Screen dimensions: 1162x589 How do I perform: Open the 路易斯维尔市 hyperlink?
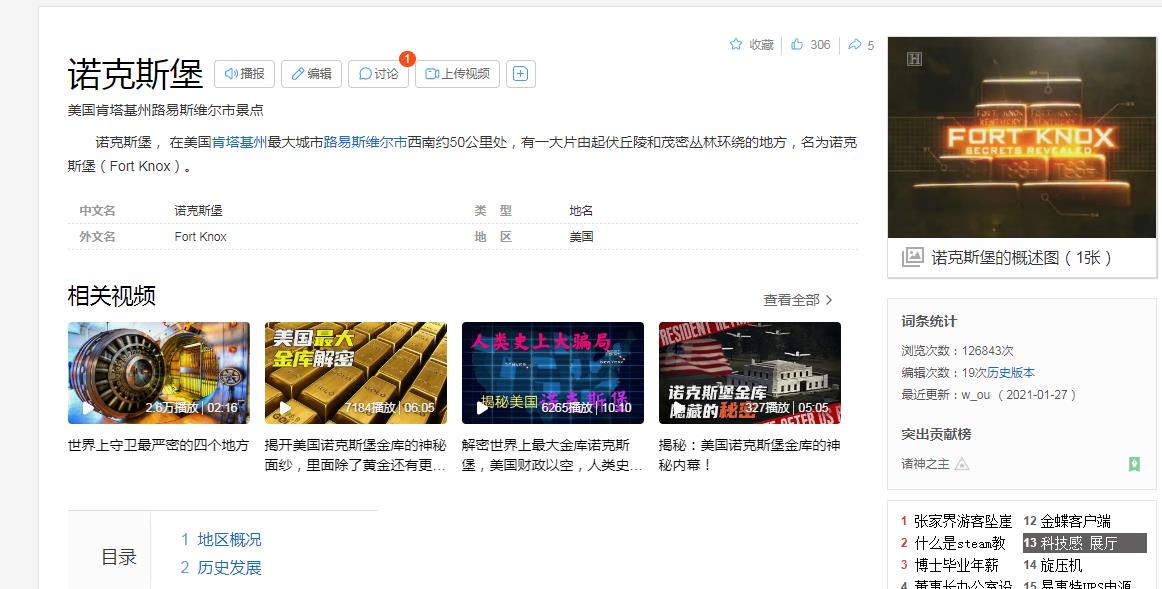[365, 143]
